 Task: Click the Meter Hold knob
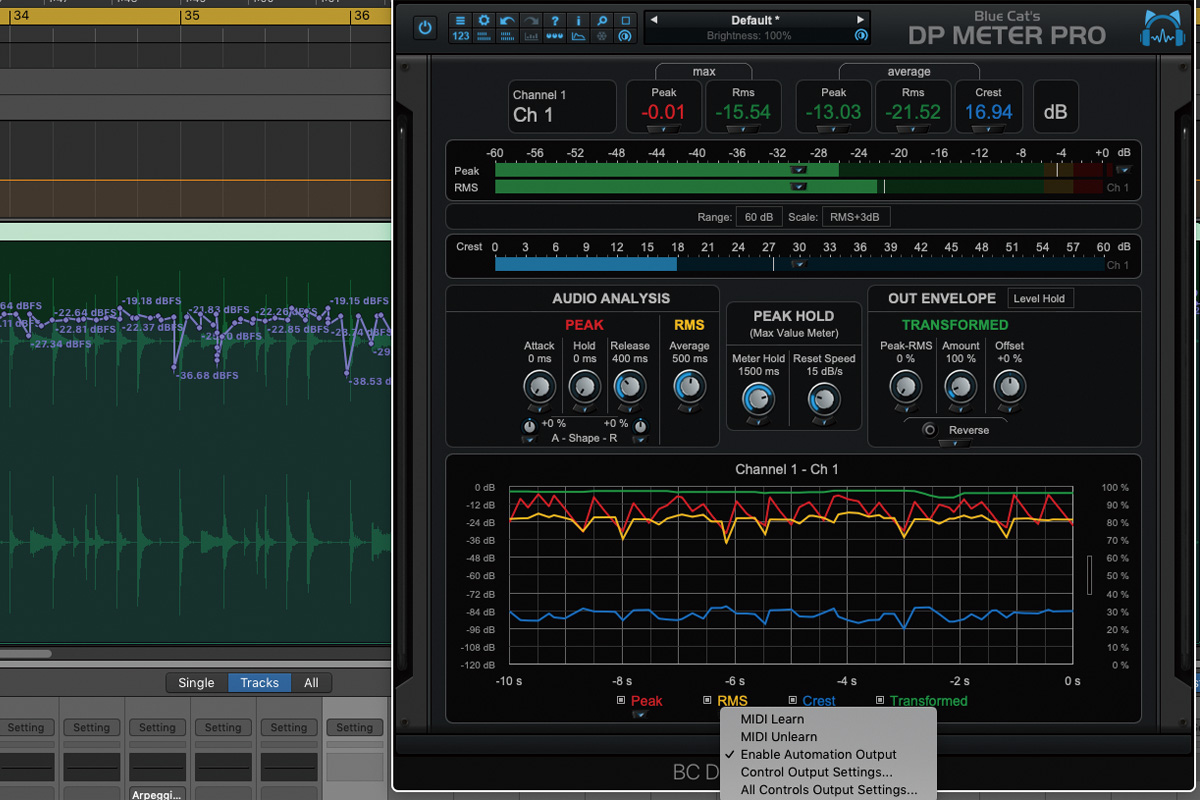758,400
